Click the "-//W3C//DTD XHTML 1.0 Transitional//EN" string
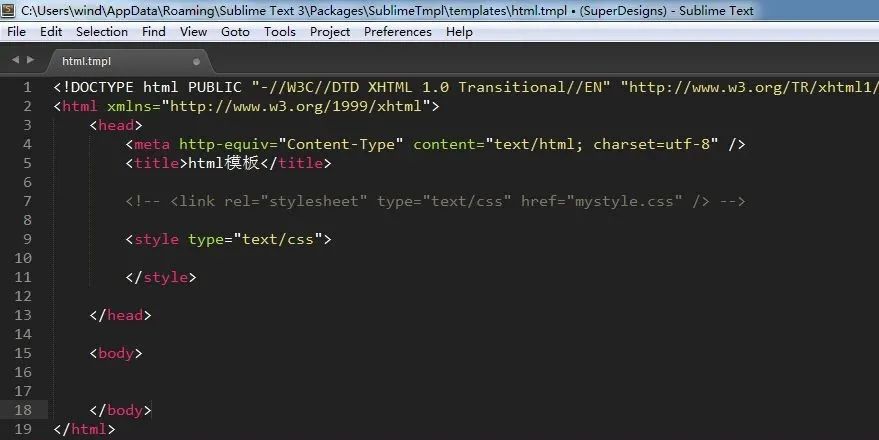Viewport: 879px width, 440px height. [x=431, y=87]
